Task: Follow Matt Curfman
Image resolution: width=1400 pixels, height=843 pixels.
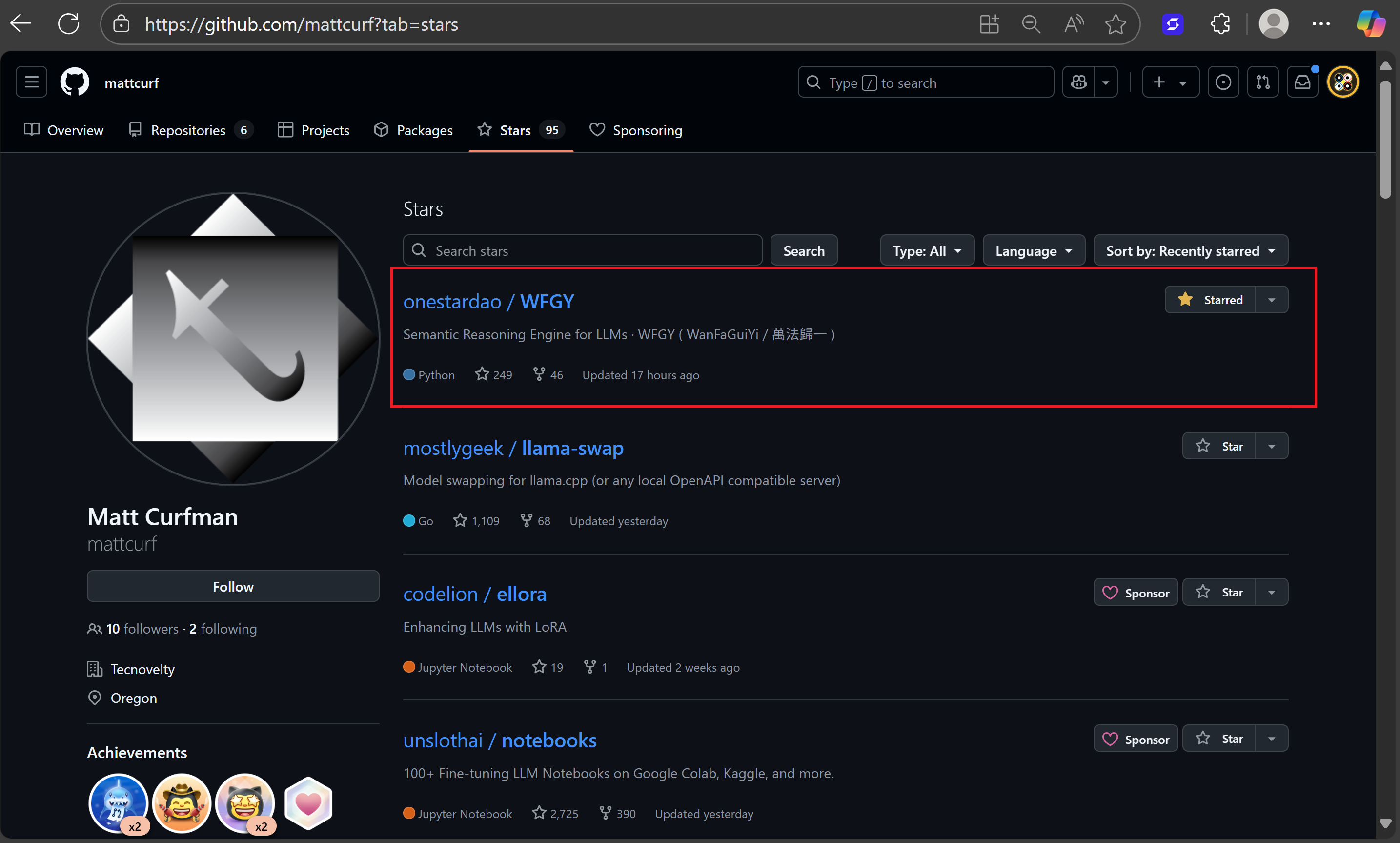Action: point(233,586)
